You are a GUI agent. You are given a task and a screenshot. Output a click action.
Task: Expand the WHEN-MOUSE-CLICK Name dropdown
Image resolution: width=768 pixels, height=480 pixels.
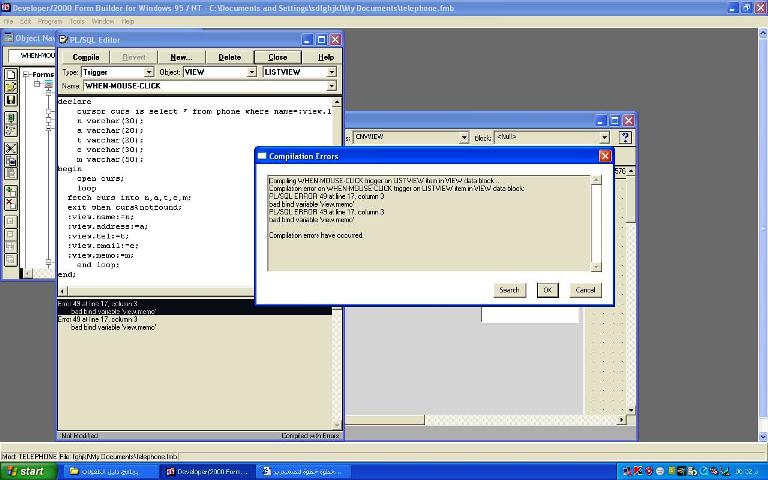tap(330, 86)
